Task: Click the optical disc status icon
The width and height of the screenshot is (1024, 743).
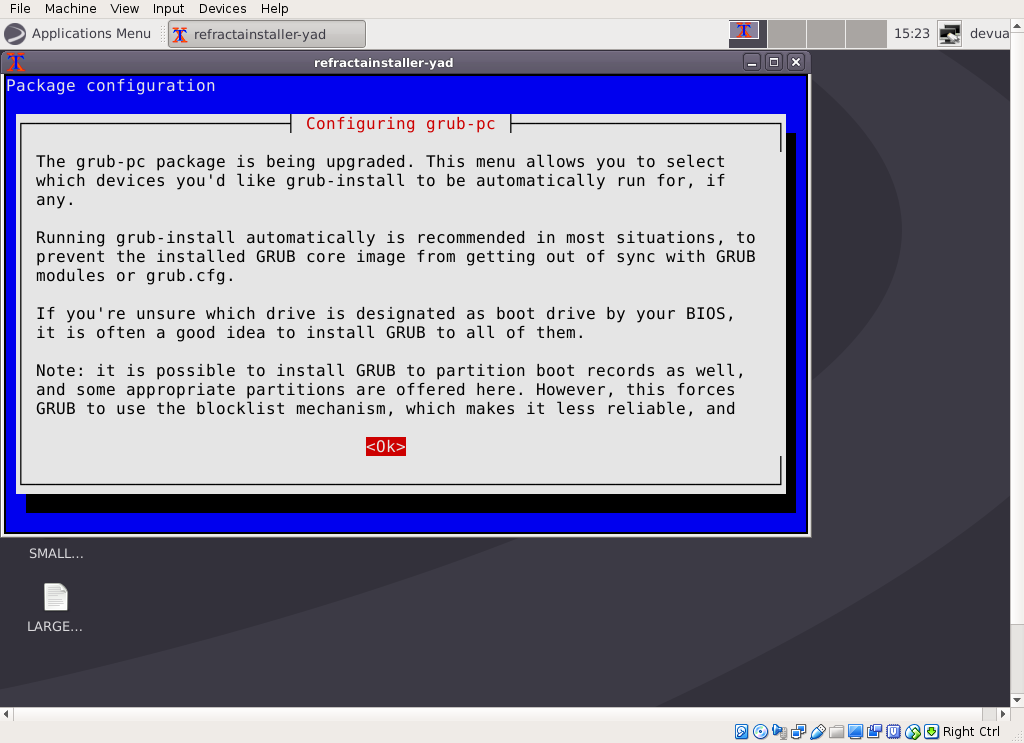Action: [x=760, y=732]
